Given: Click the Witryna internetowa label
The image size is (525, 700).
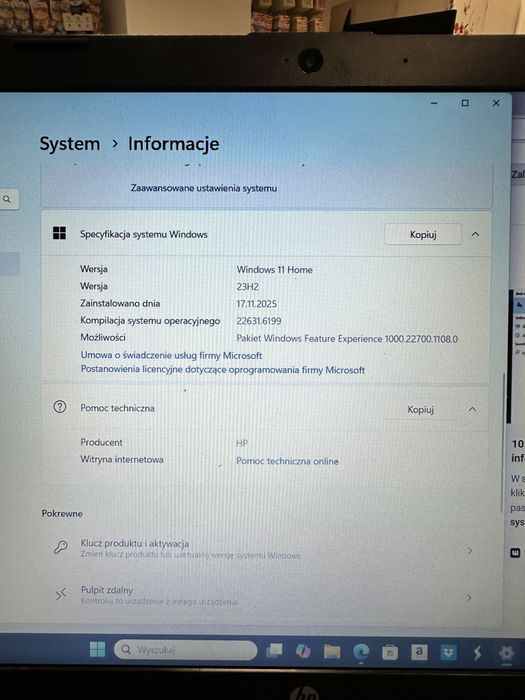Looking at the screenshot, I should [121, 459].
